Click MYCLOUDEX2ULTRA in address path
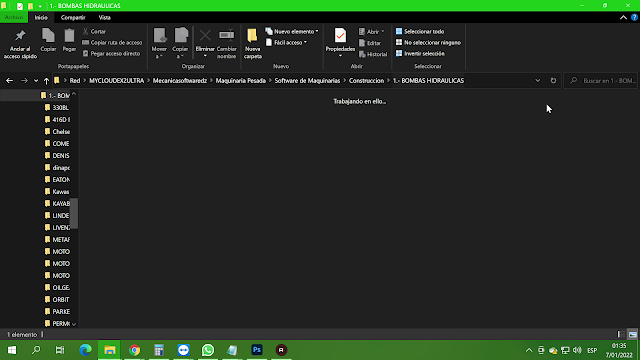 [116, 81]
